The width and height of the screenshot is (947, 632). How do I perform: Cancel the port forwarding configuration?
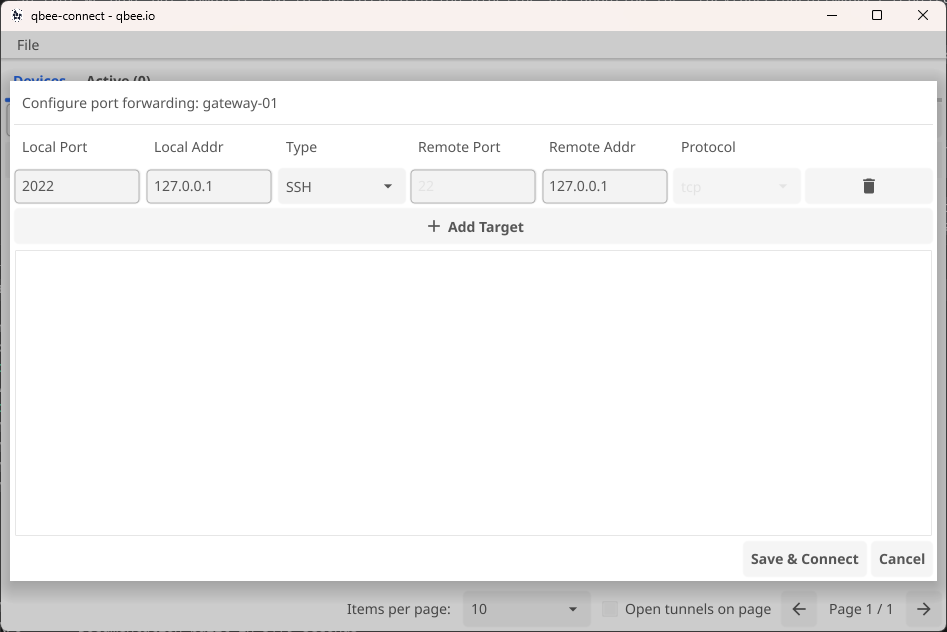pyautogui.click(x=901, y=559)
